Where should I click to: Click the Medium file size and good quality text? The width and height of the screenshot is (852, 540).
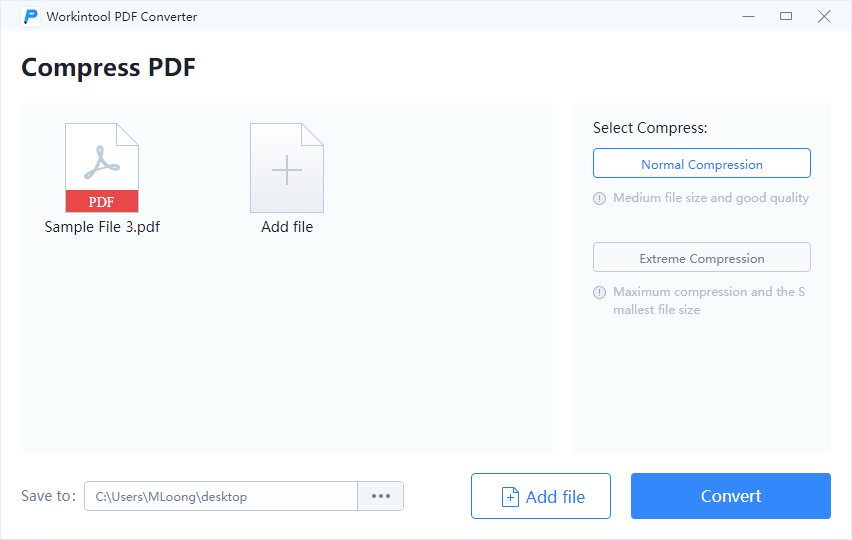(711, 198)
